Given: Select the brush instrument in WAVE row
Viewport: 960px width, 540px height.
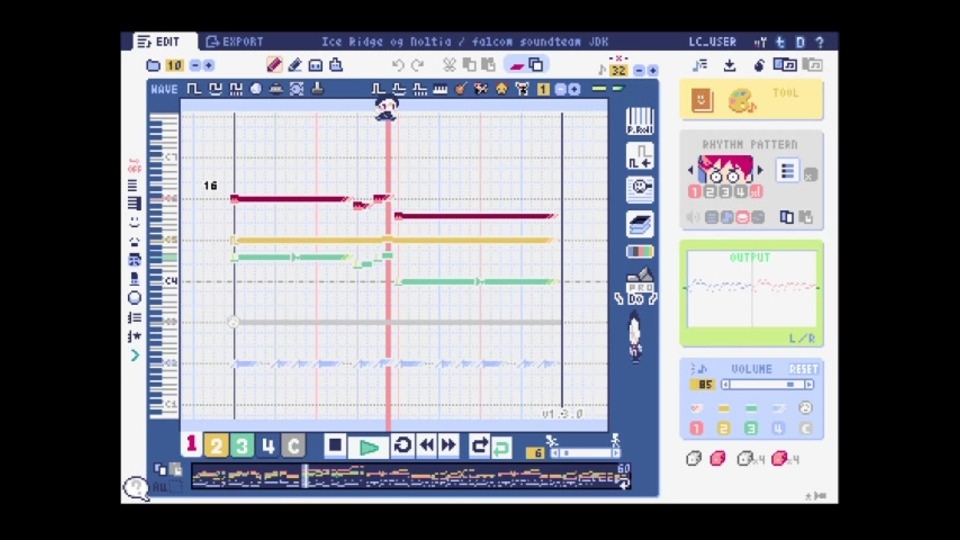Looking at the screenshot, I should click(317, 89).
